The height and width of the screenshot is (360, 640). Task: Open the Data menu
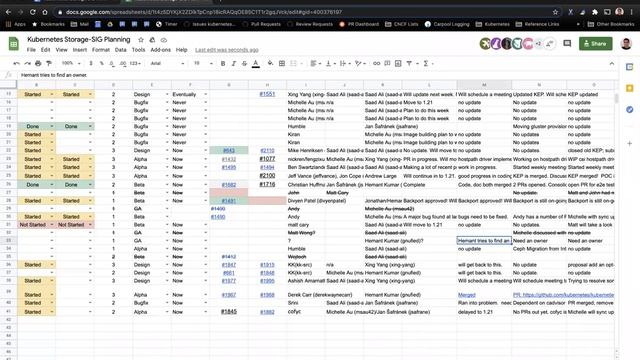click(x=120, y=50)
